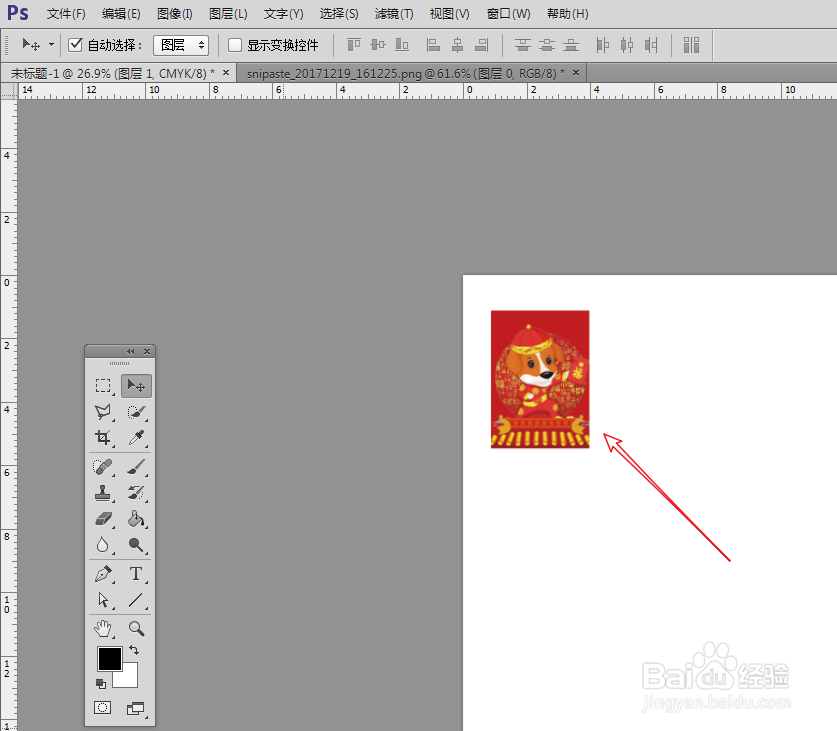
Task: Align right edges
Action: pyautogui.click(x=481, y=45)
